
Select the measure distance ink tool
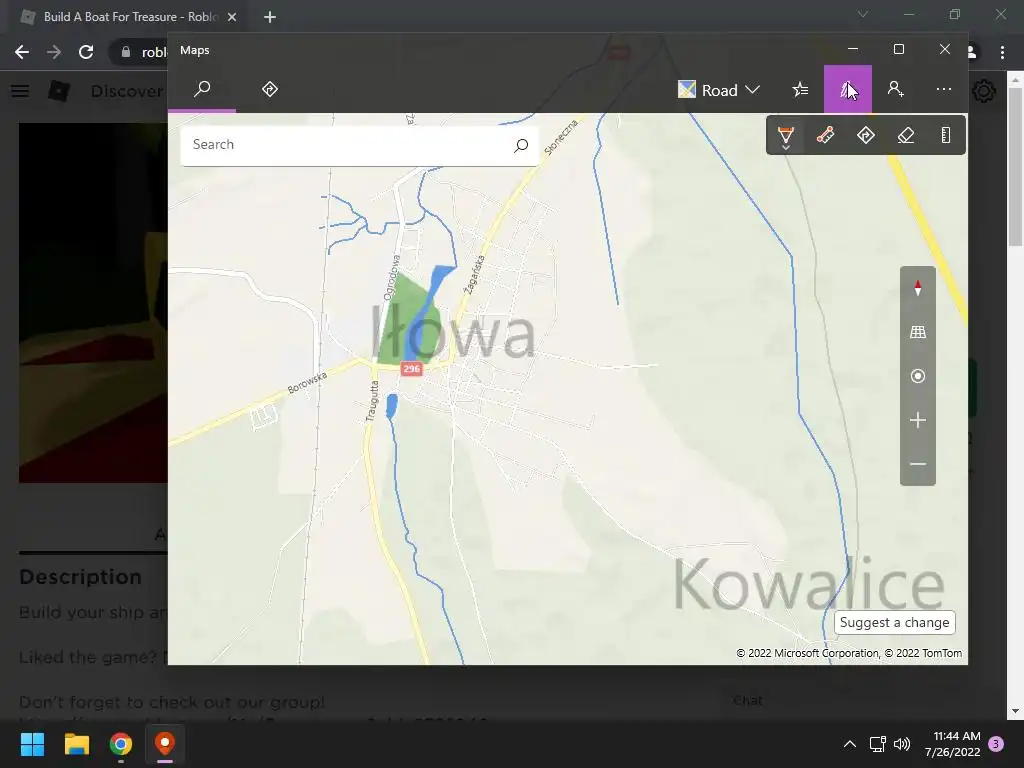coord(825,136)
